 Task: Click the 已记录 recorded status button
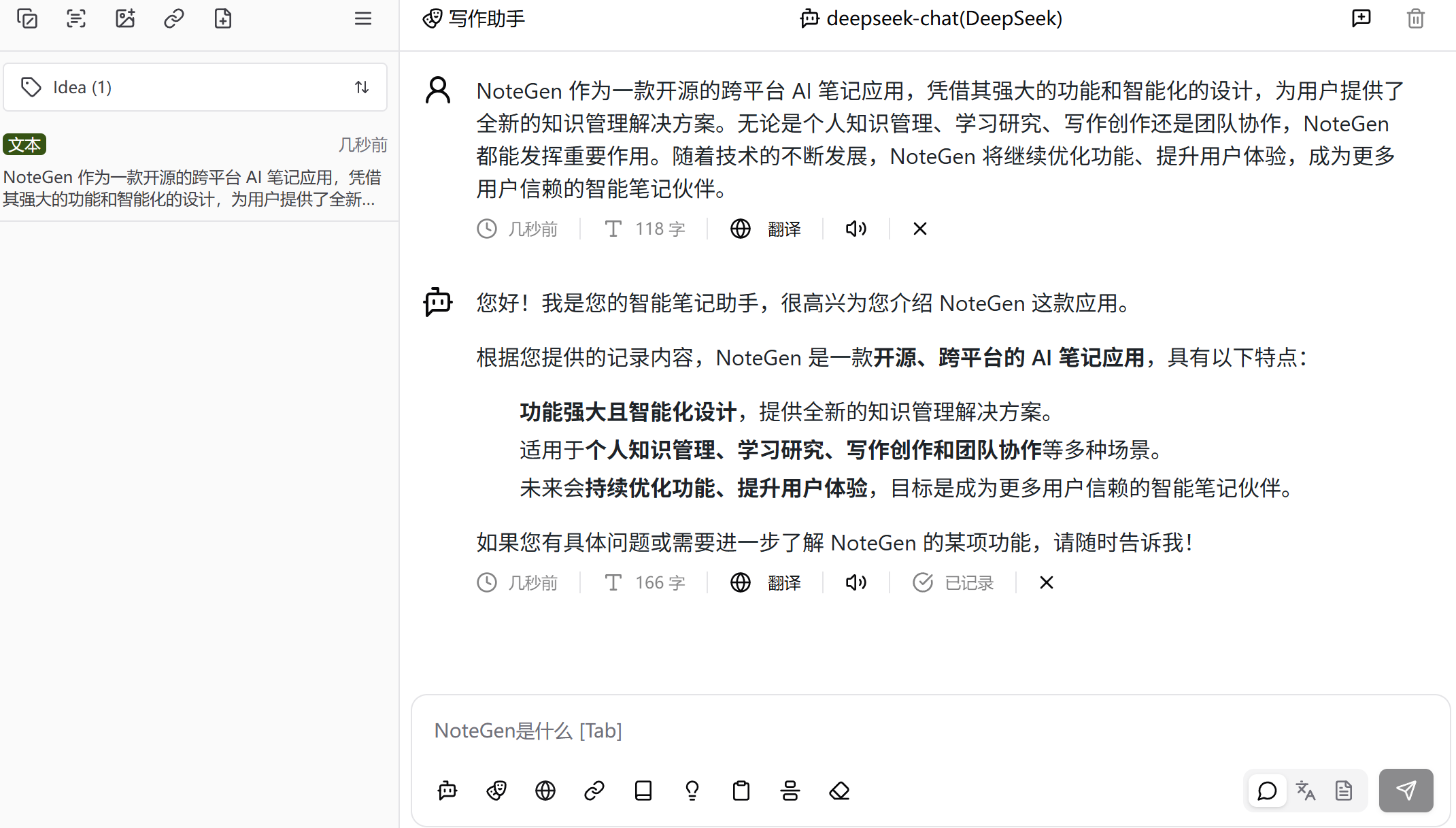tap(953, 583)
